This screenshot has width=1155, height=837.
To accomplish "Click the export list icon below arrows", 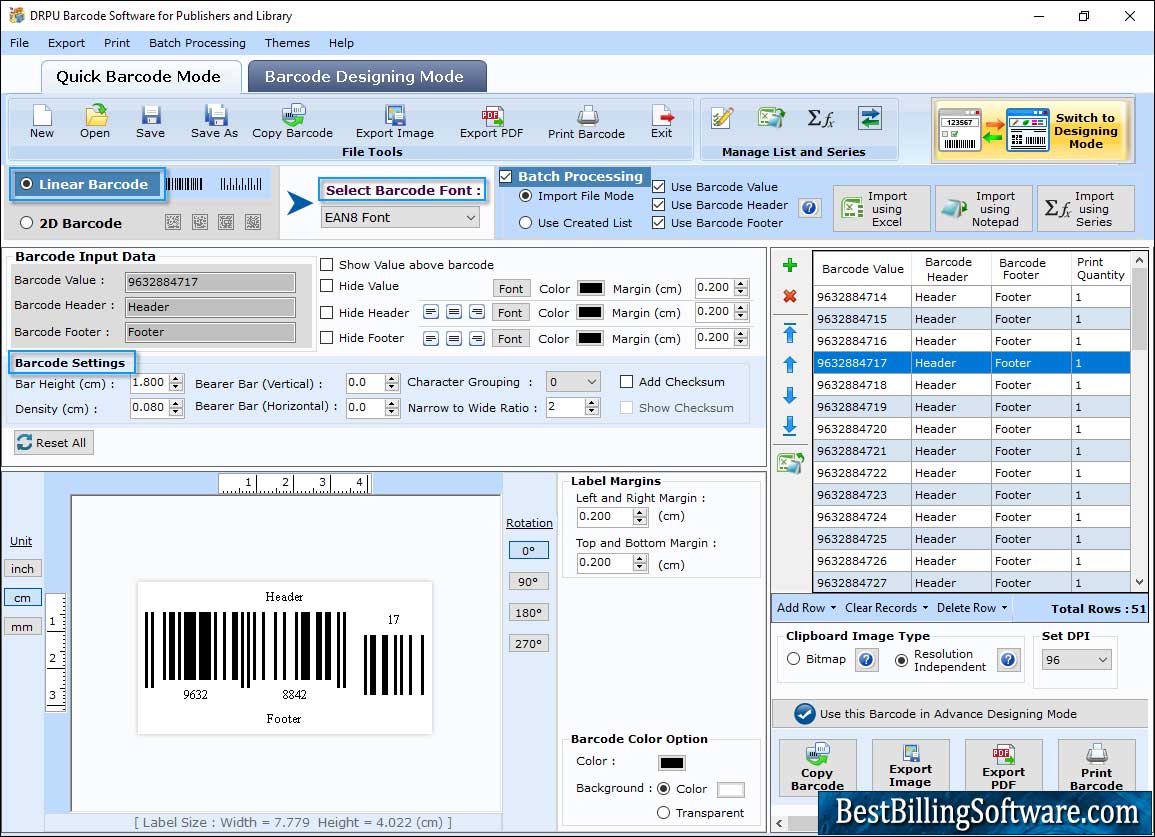I will [x=790, y=463].
